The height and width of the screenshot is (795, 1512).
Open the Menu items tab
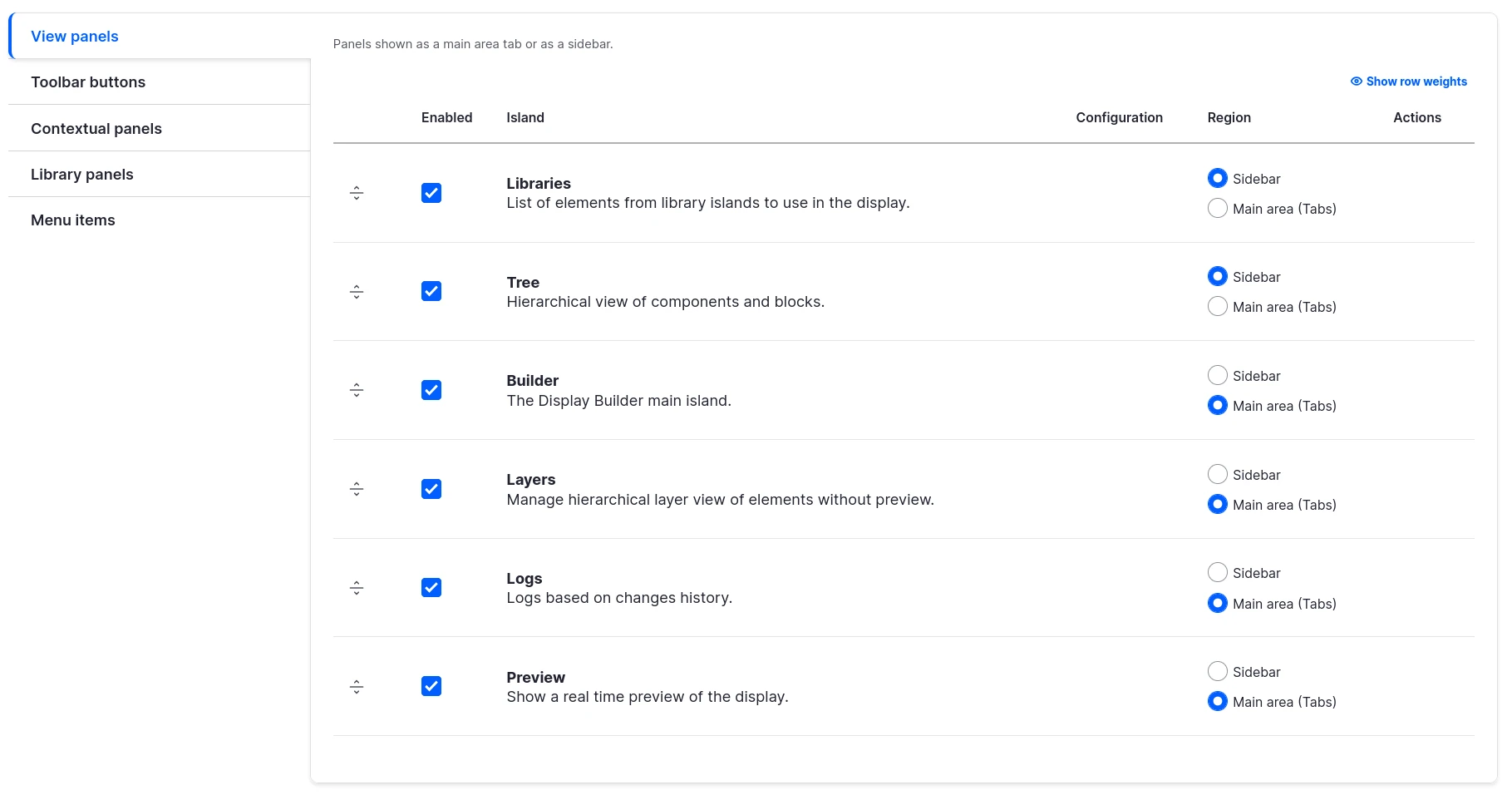coord(73,220)
